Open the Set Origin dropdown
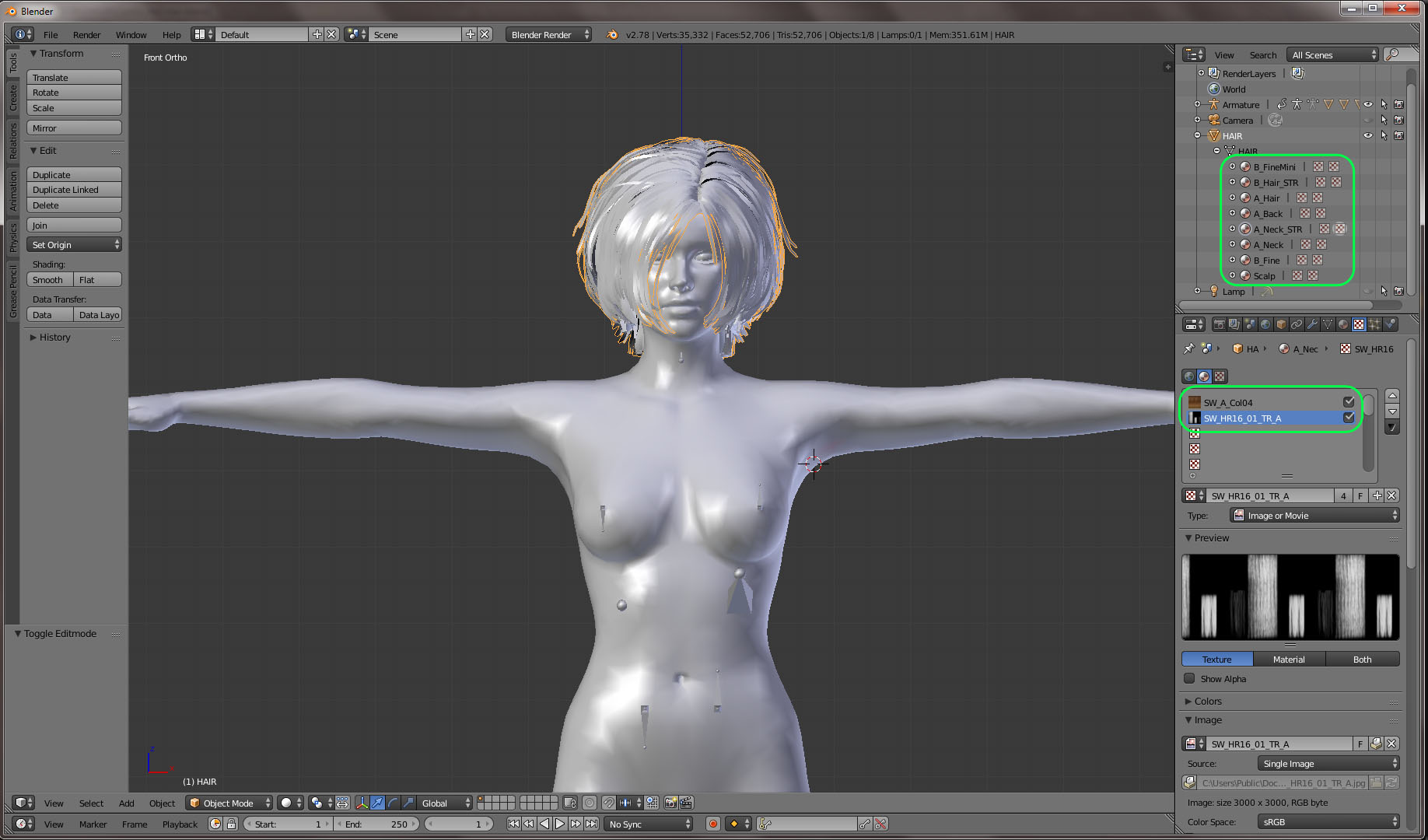Screen dimensions: 1428x840 tap(74, 244)
